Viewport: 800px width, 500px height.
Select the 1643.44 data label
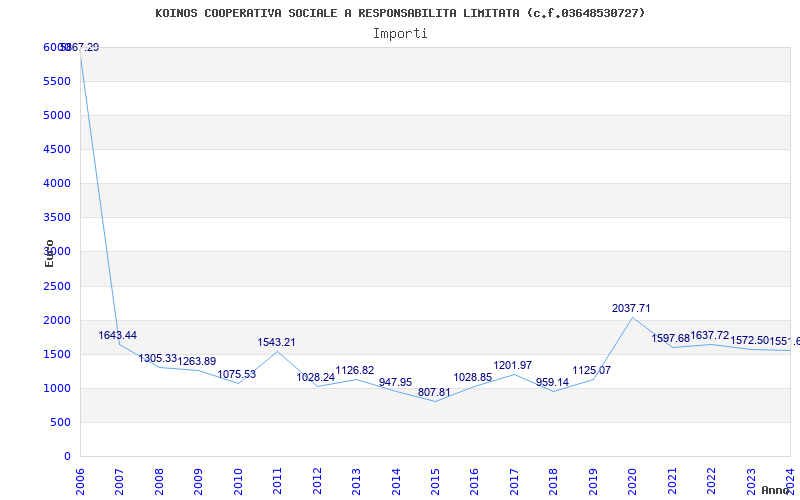click(x=117, y=335)
